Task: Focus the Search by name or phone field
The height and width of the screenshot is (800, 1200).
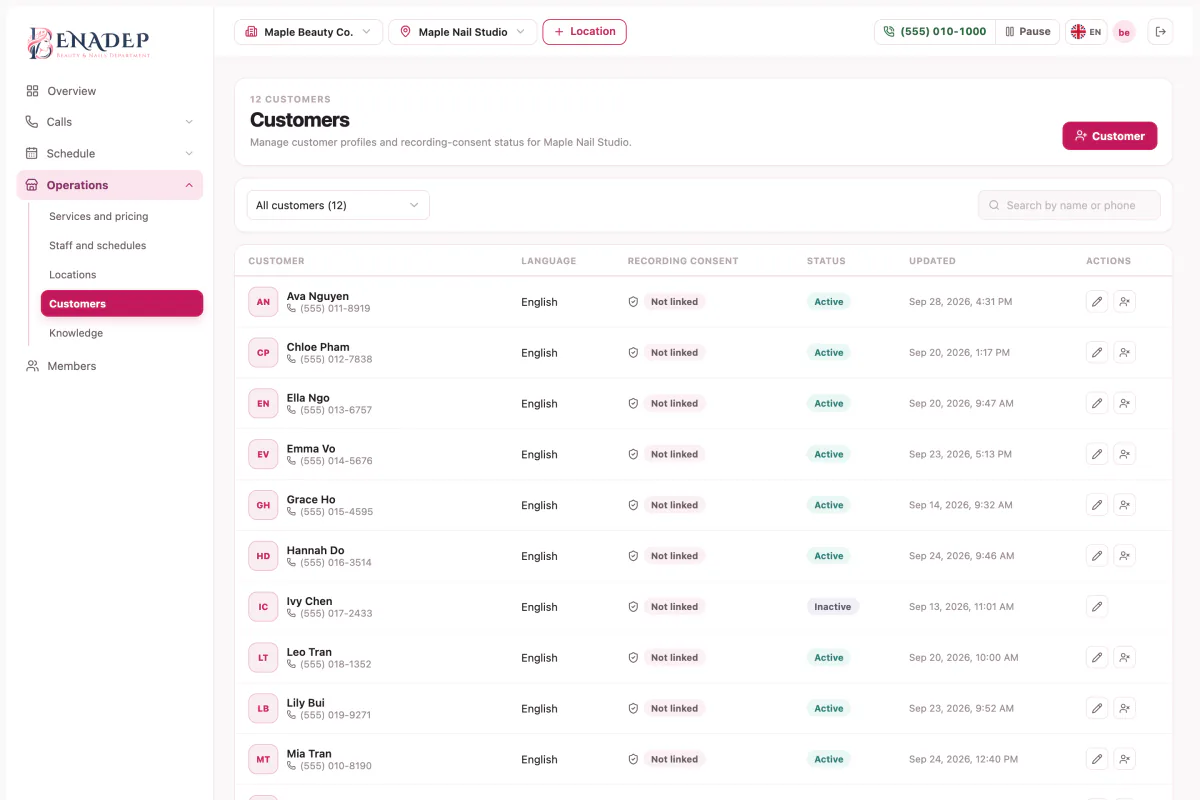Action: pos(1069,205)
